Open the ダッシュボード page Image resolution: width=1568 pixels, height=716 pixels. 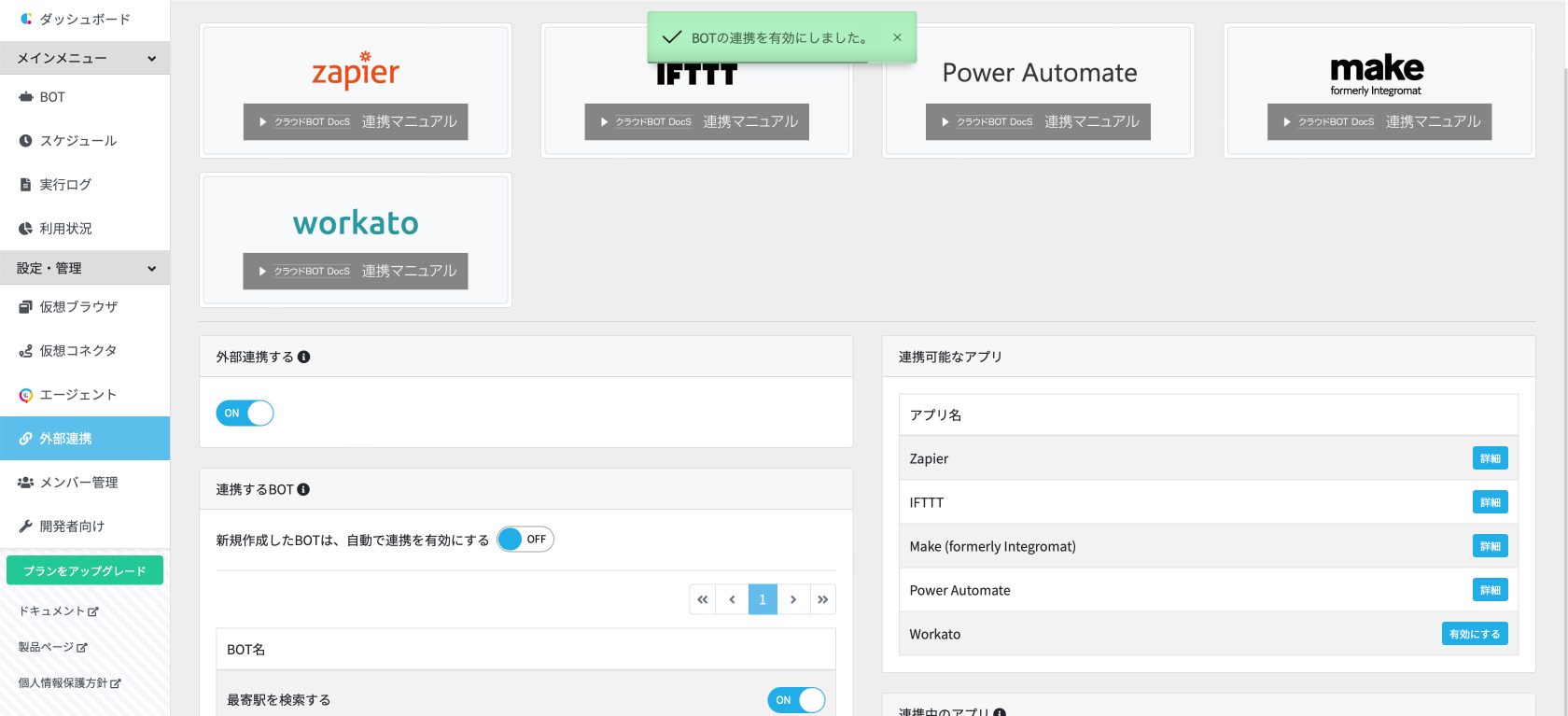pos(85,19)
